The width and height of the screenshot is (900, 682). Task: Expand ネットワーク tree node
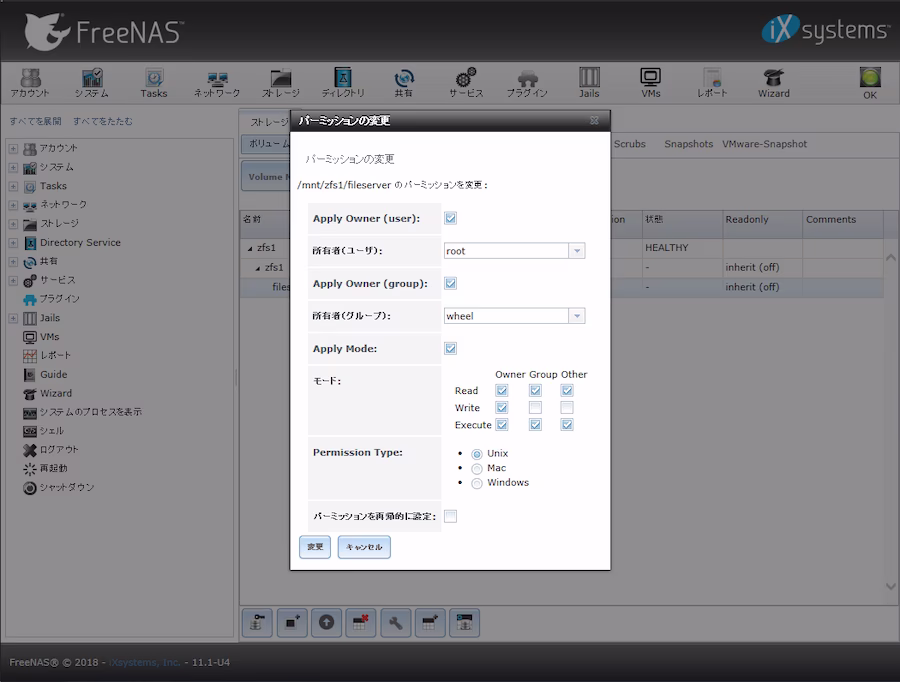coord(13,204)
